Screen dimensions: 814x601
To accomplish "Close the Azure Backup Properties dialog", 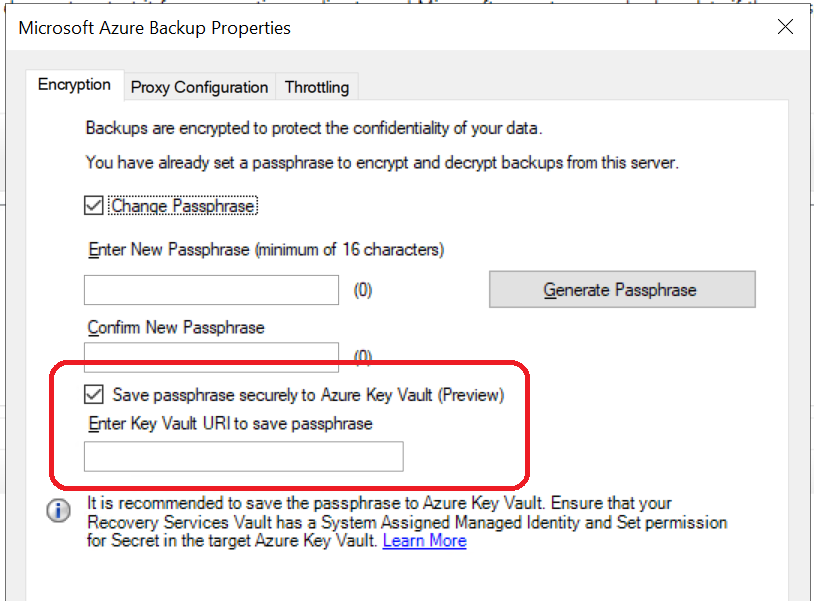I will tap(785, 28).
